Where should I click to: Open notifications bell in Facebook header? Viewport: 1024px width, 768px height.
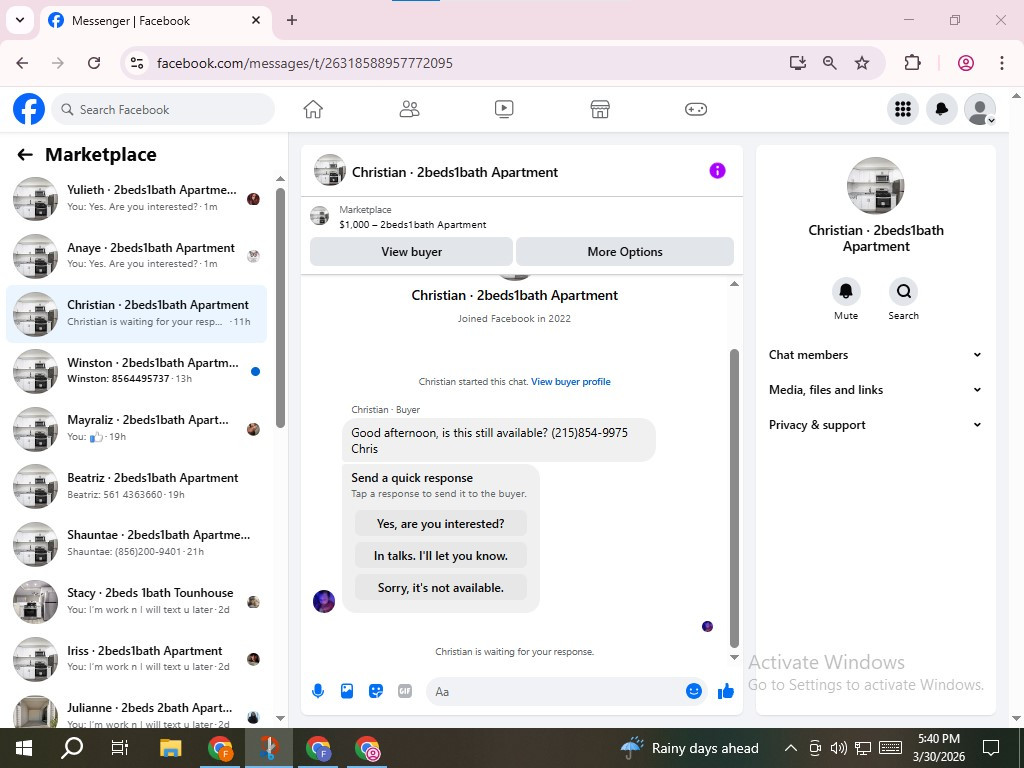pos(942,109)
